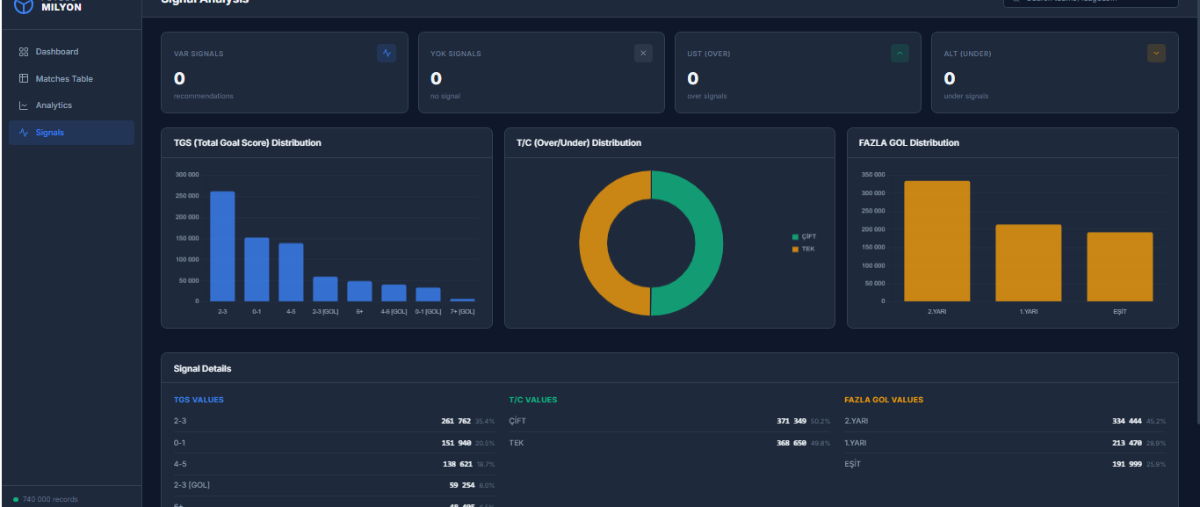1200x507 pixels.
Task: Click the Dashboard grid icon in sidebar
Action: [24, 52]
